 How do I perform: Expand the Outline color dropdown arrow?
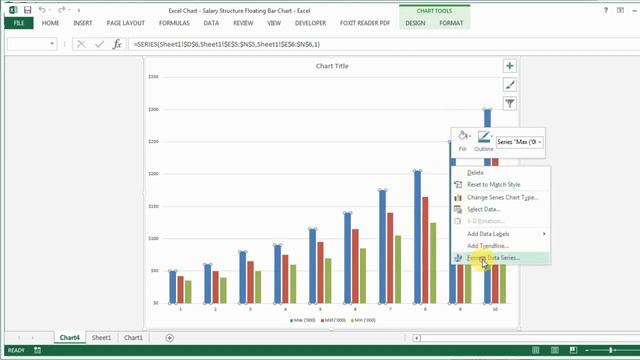(x=491, y=136)
